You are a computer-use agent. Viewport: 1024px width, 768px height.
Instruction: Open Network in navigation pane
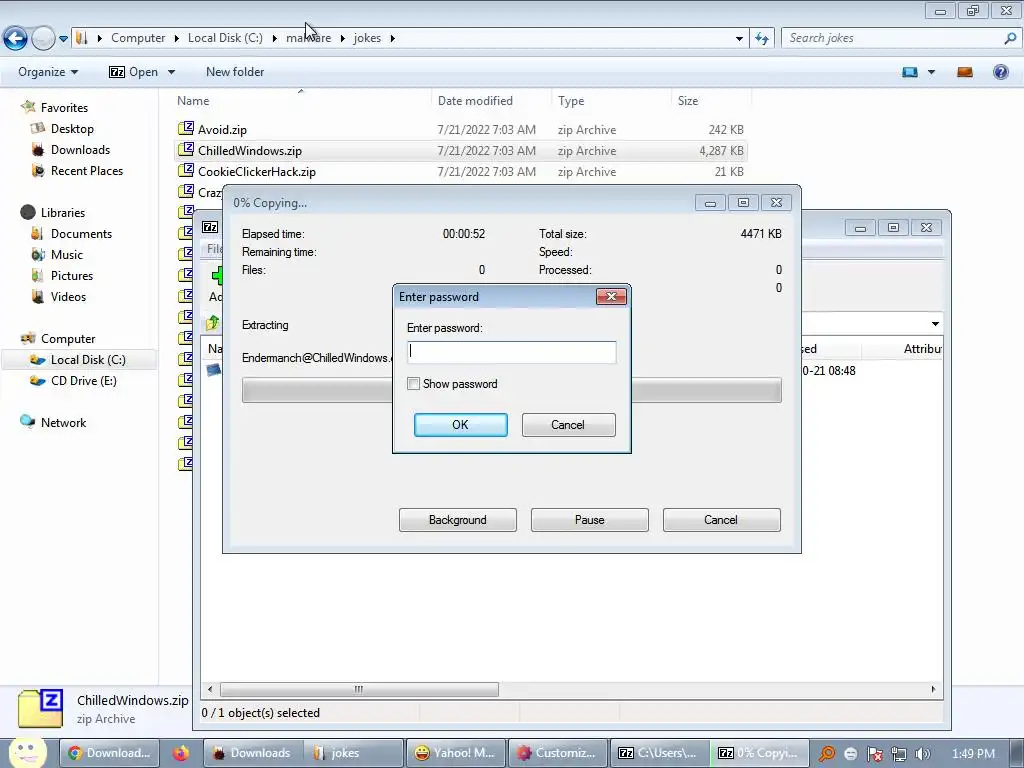[63, 423]
